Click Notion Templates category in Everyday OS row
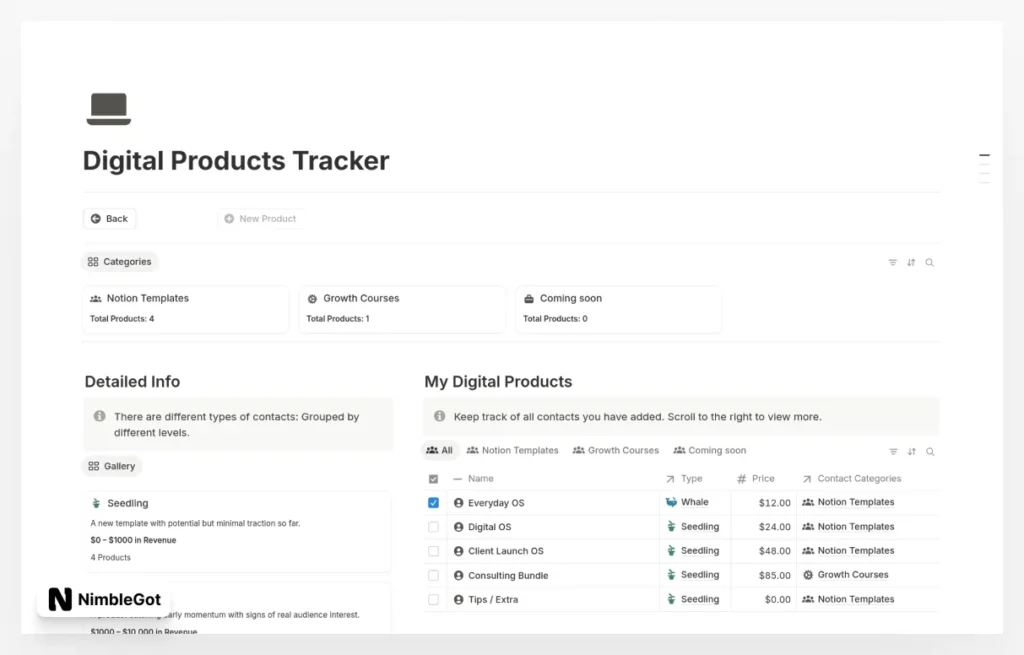Image resolution: width=1024 pixels, height=655 pixels. click(848, 502)
